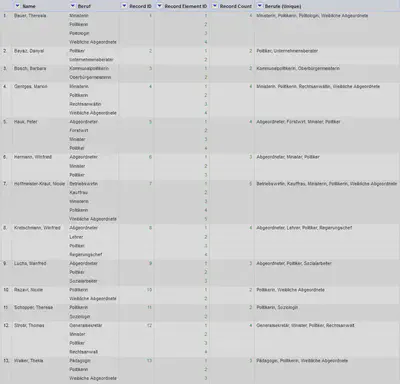Open the Name column dropdown menu

[x=17, y=6]
